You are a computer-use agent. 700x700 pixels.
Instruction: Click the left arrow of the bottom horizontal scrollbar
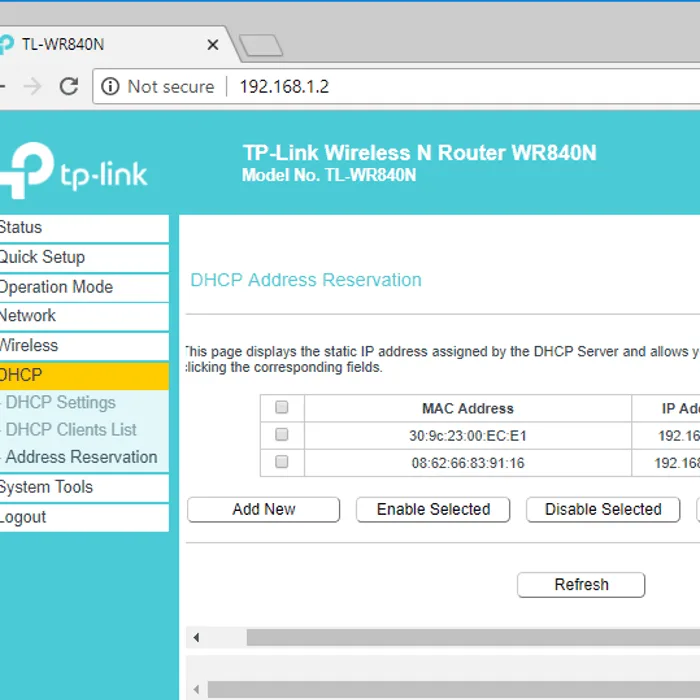(x=196, y=689)
